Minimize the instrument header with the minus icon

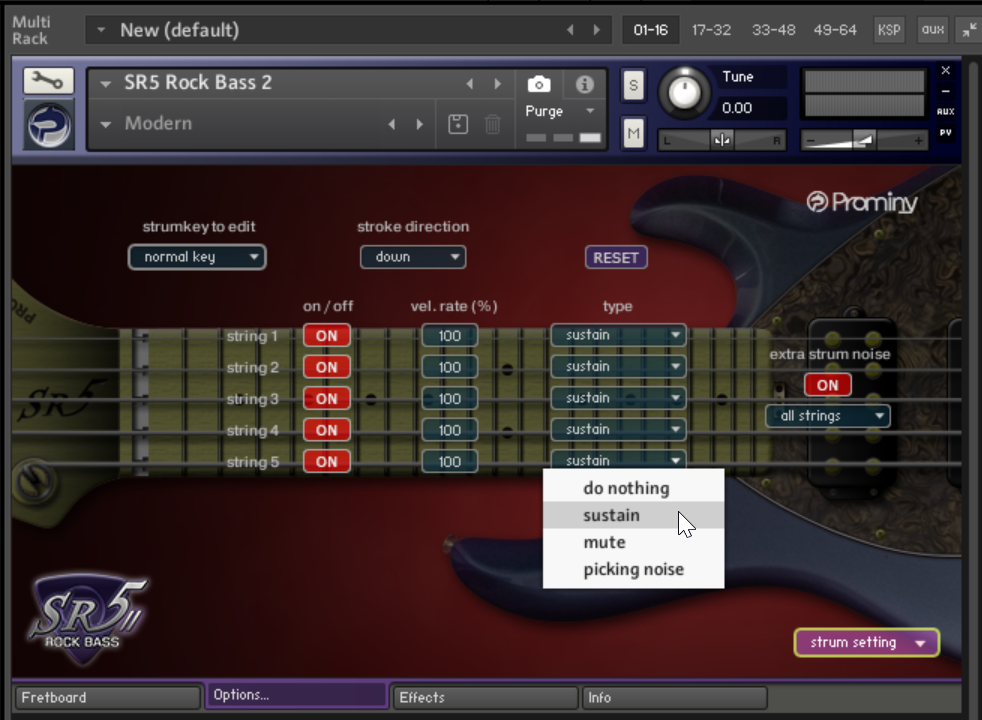[x=946, y=91]
